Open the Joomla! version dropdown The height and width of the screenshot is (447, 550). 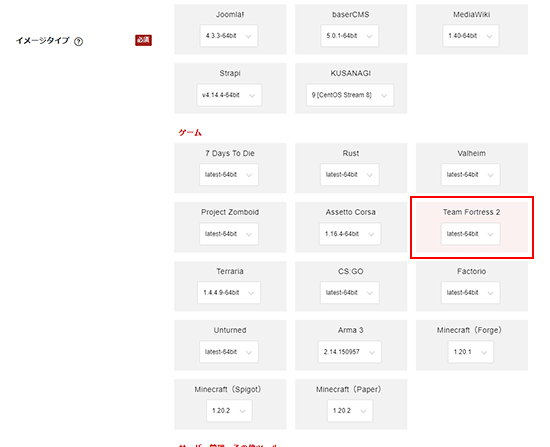[229, 36]
